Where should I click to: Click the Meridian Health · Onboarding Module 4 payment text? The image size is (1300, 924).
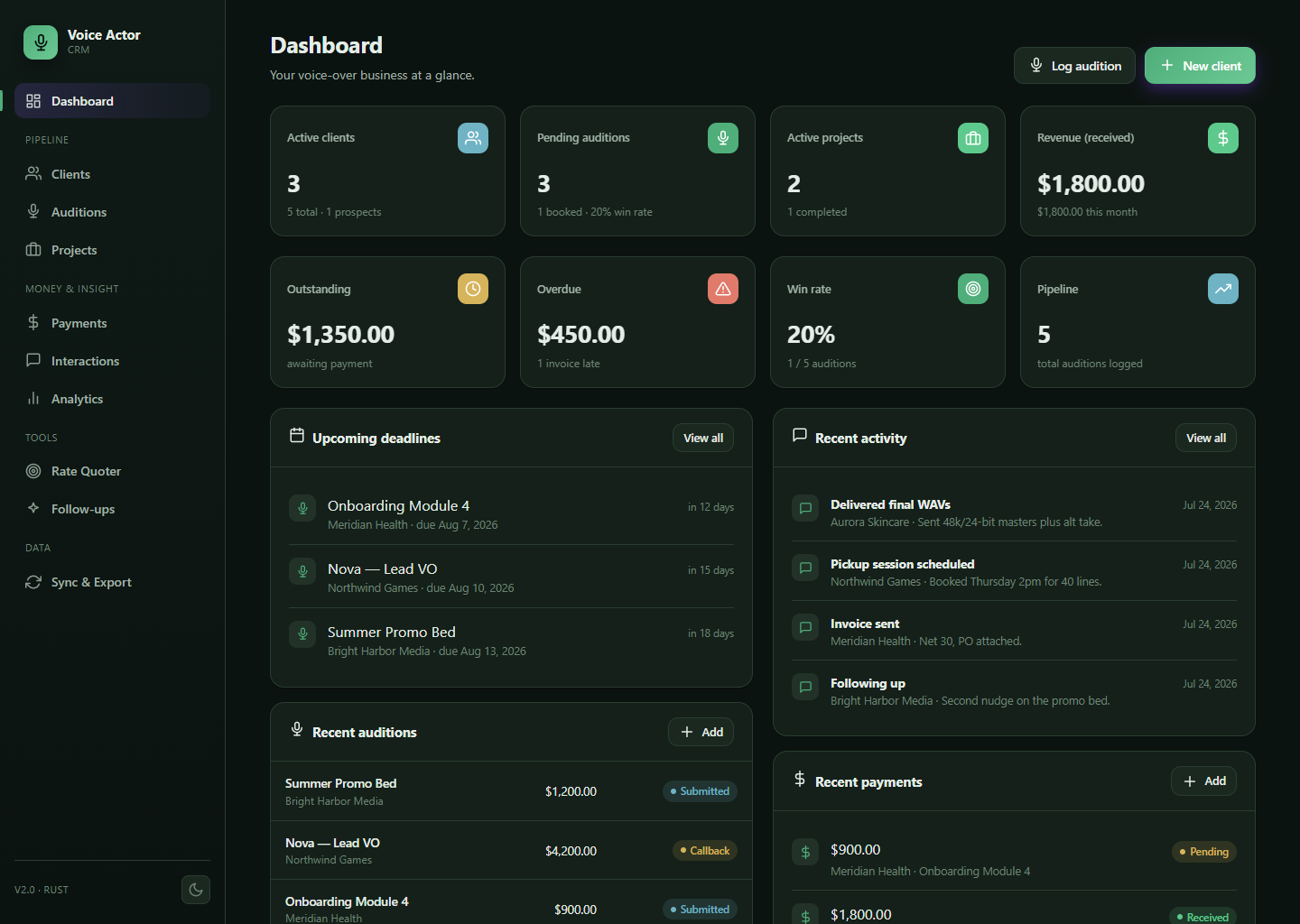coord(930,872)
